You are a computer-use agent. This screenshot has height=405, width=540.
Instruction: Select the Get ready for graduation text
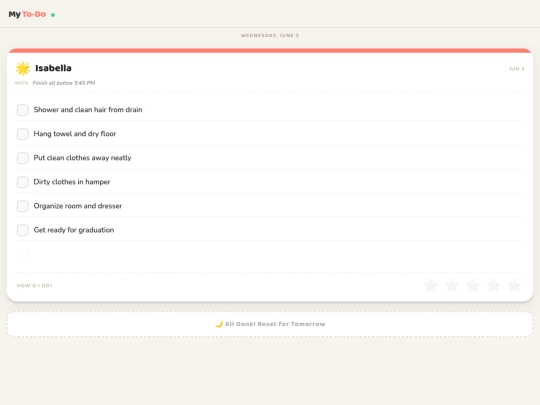(74, 230)
